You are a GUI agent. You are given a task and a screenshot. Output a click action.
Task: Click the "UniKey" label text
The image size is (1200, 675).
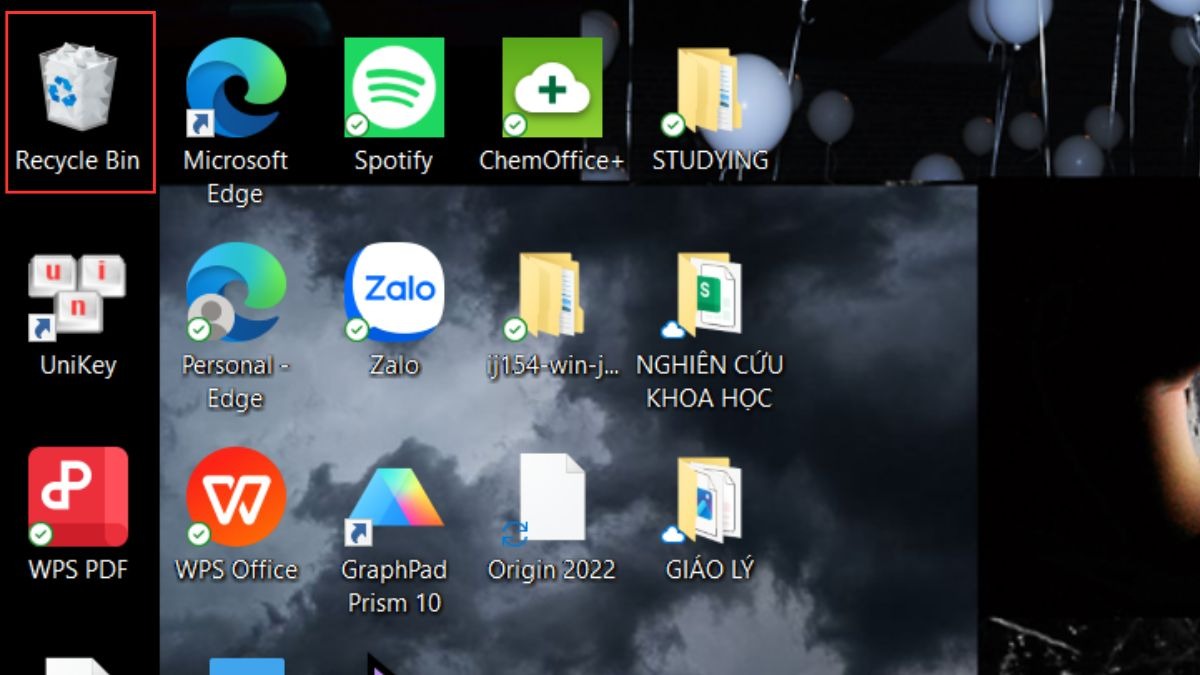(x=78, y=366)
